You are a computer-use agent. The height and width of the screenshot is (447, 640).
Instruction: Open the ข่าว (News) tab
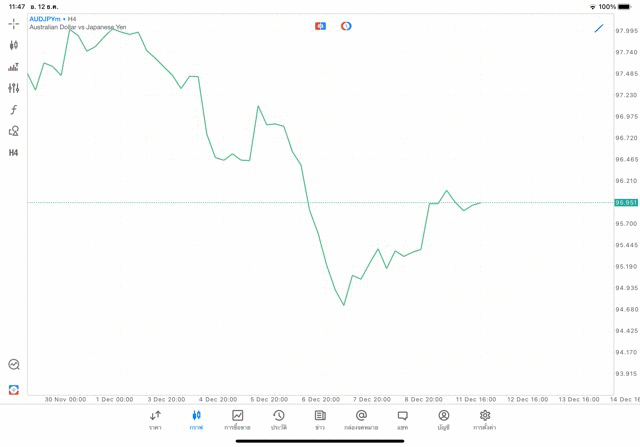click(x=320, y=420)
